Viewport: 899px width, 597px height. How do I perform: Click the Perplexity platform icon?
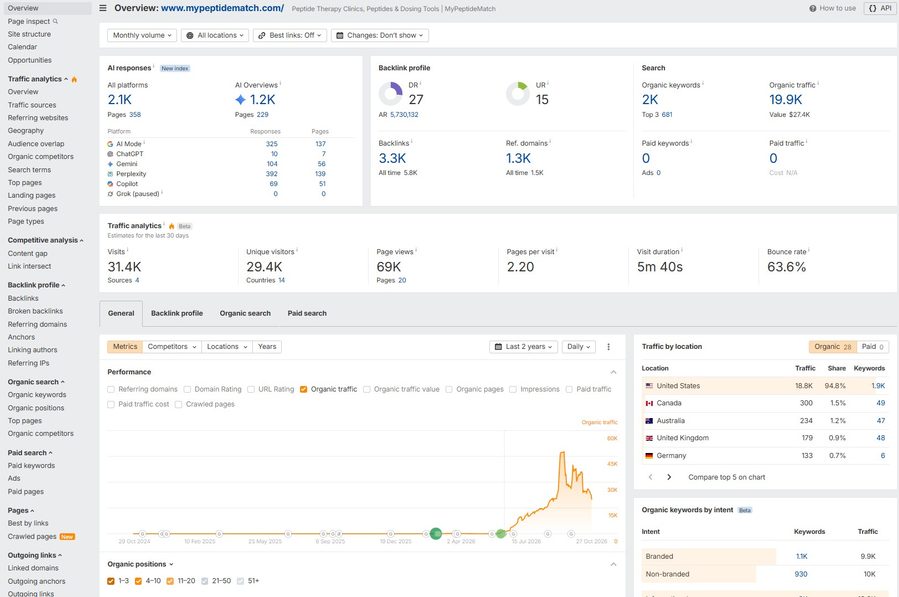[110, 174]
